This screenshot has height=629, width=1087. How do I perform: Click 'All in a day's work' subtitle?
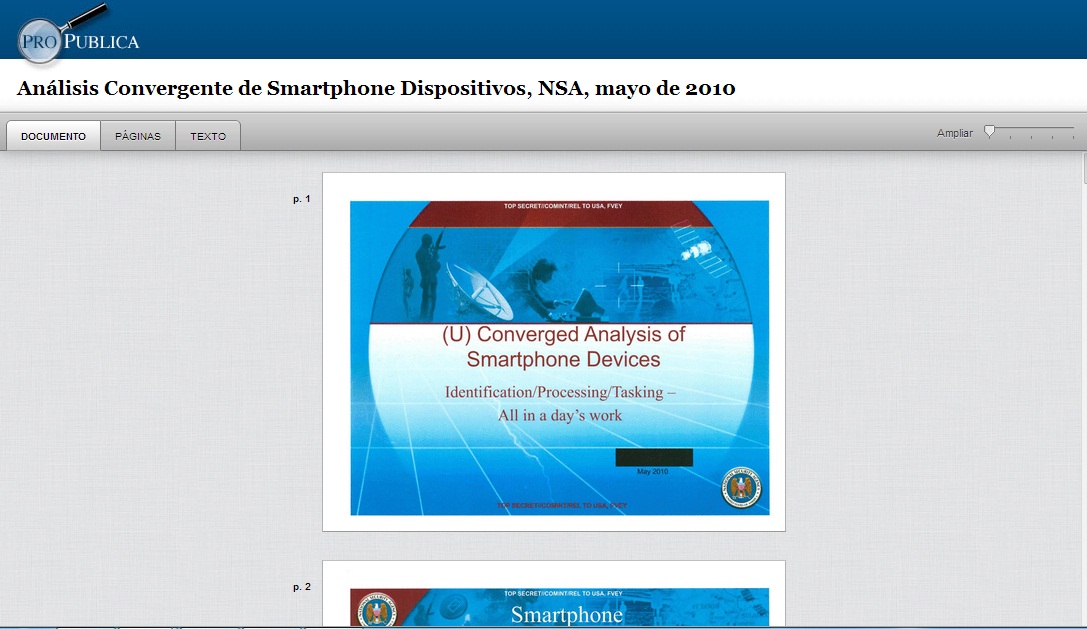560,415
